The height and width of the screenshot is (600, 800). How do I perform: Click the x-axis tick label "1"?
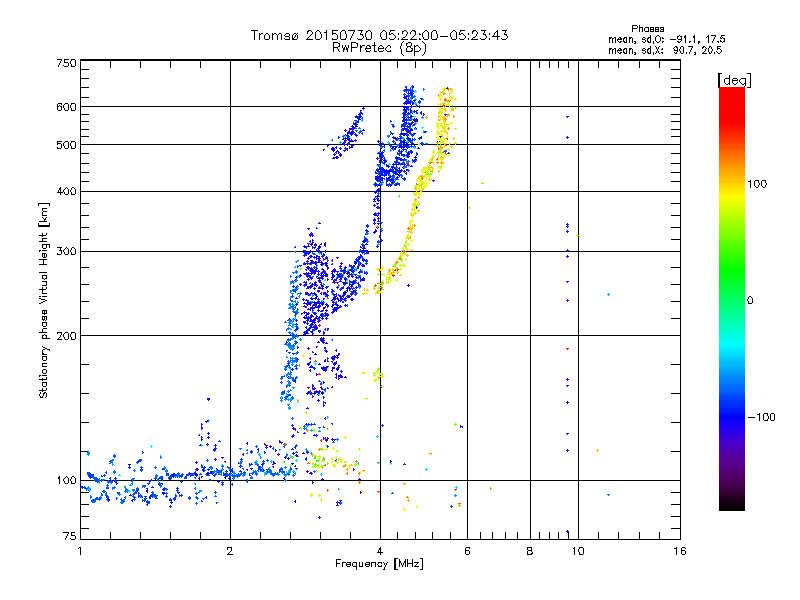pyautogui.click(x=80, y=551)
